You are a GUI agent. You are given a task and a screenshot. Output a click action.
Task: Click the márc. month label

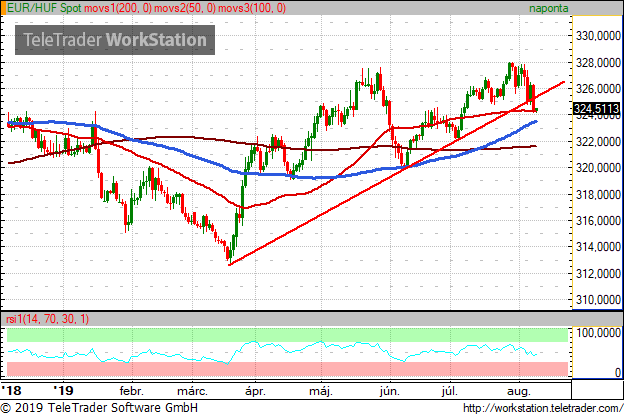click(x=192, y=391)
